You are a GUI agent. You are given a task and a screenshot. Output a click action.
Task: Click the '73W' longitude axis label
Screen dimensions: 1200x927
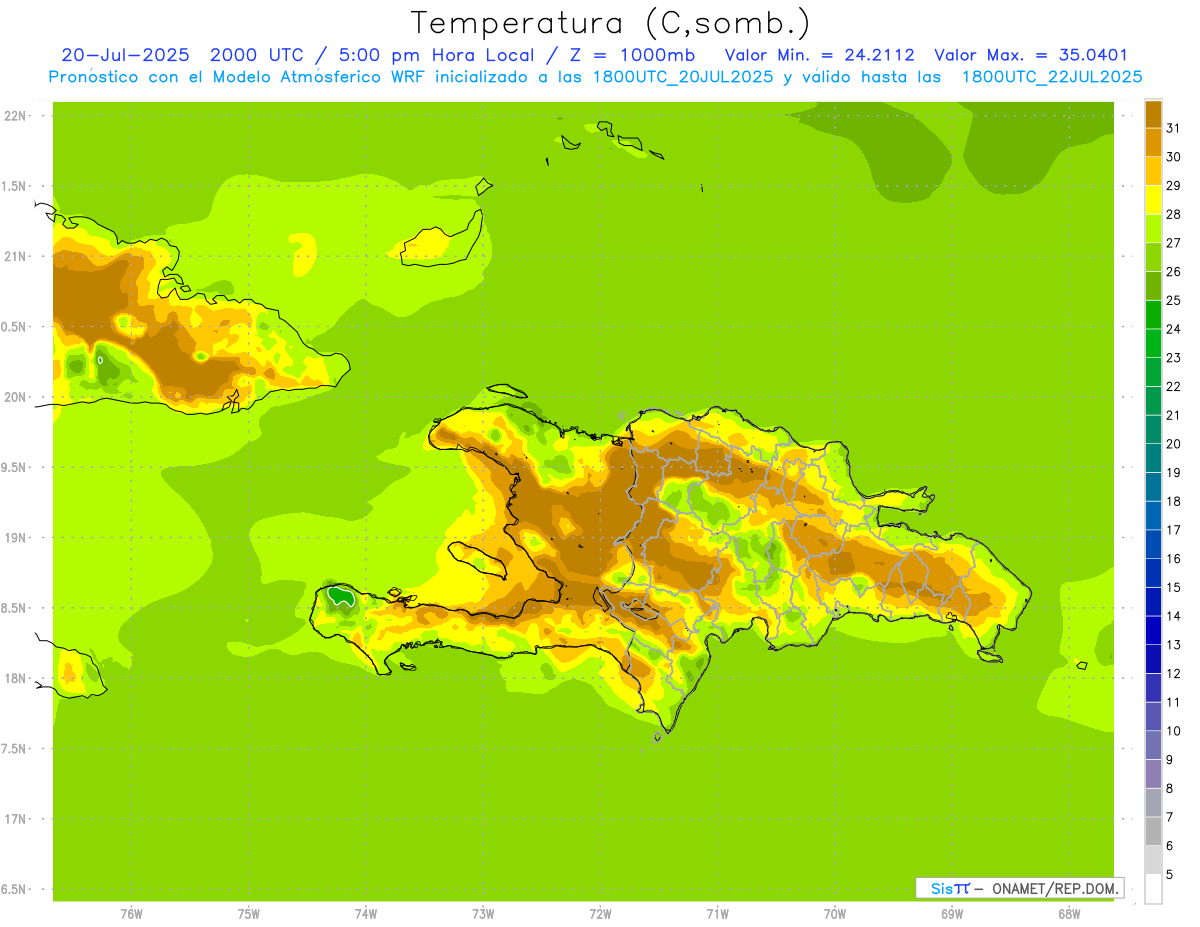(483, 914)
